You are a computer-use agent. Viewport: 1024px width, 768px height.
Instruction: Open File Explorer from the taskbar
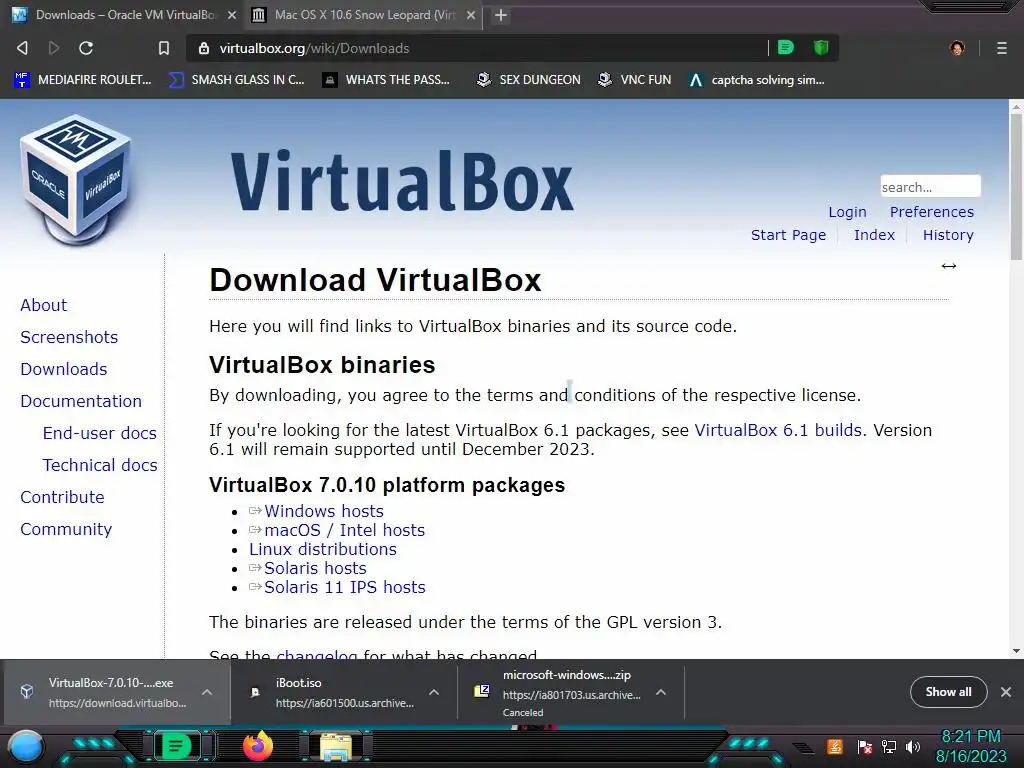(336, 748)
